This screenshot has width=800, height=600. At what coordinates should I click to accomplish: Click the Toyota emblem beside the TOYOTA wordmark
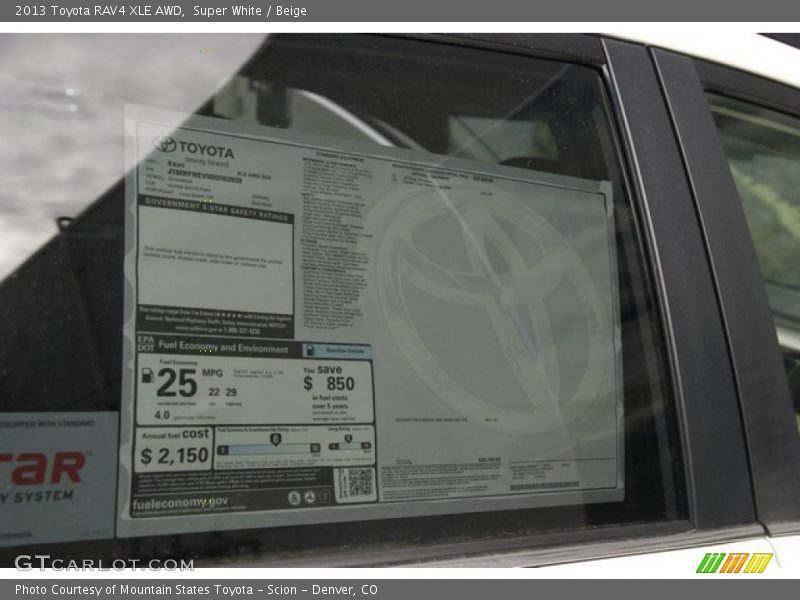pyautogui.click(x=164, y=144)
